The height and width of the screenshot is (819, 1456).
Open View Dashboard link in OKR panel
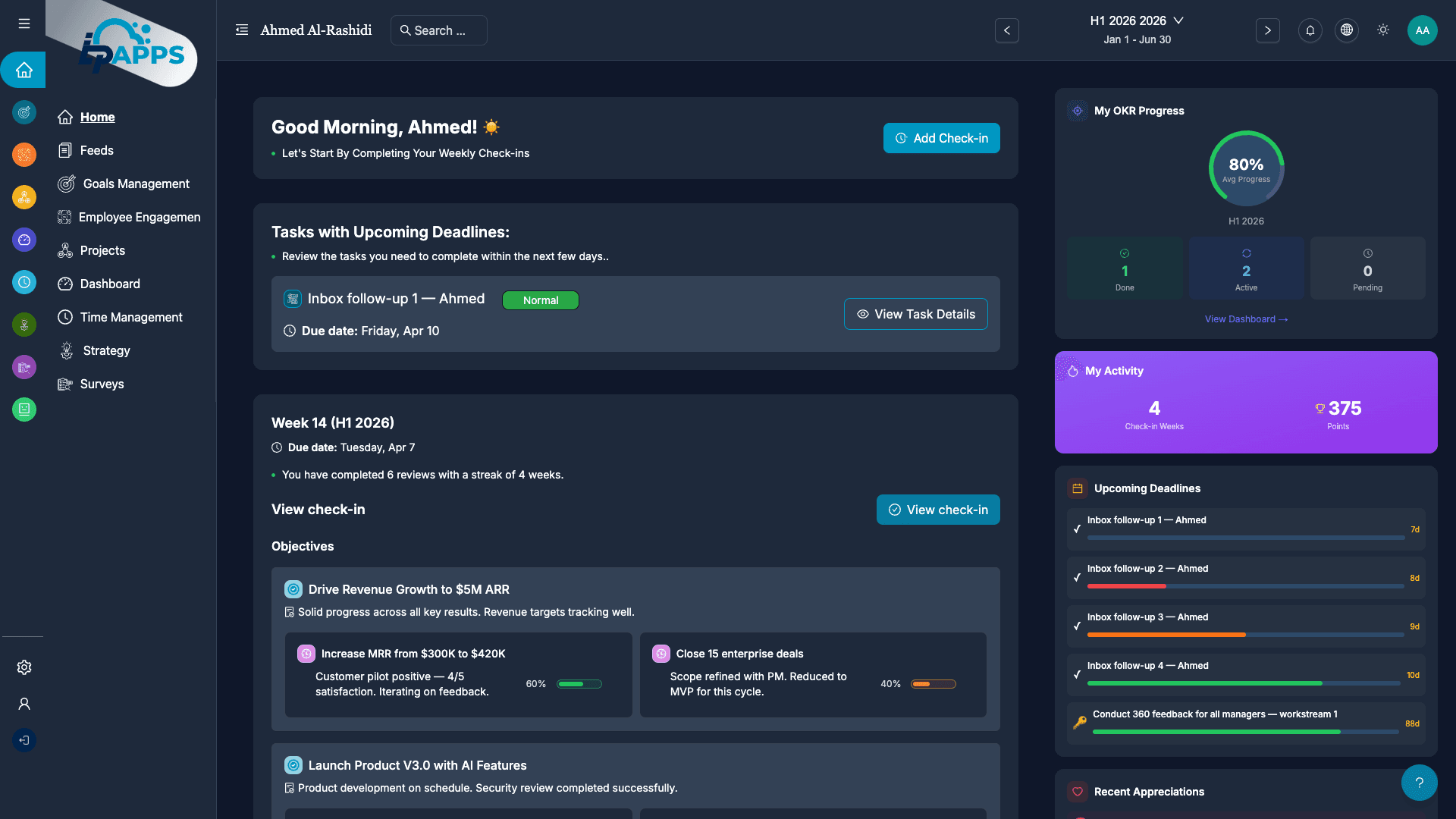pyautogui.click(x=1246, y=318)
